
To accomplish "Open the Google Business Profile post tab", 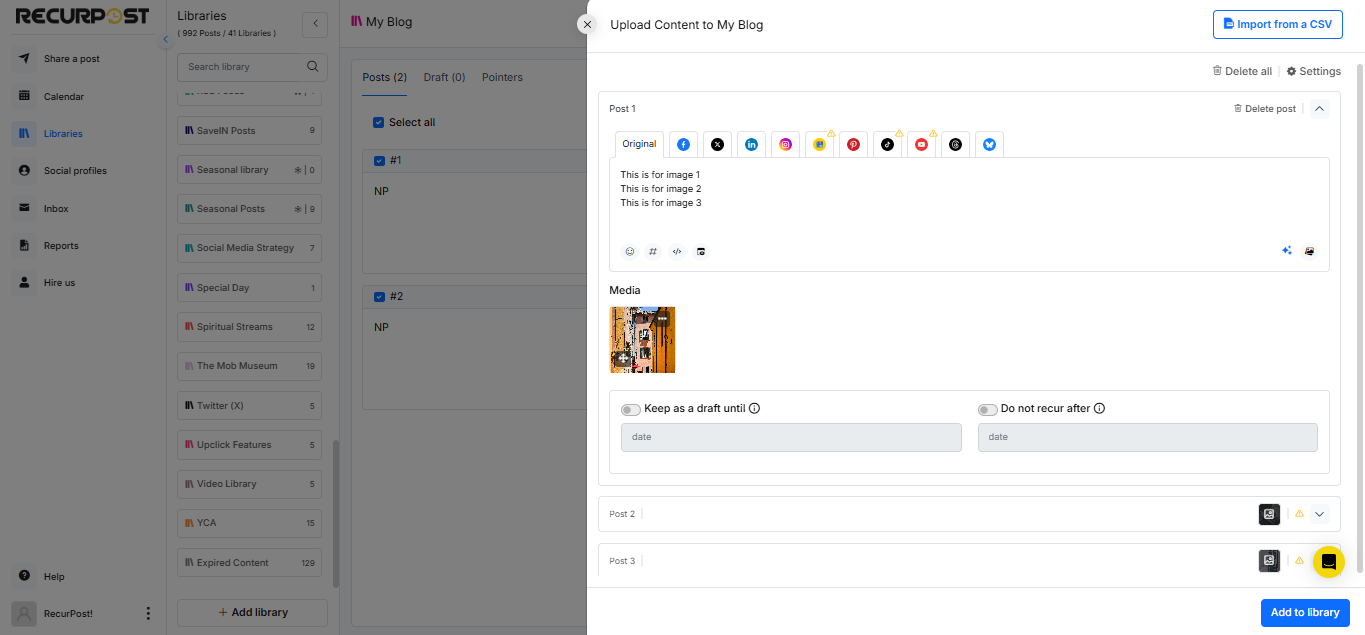I will [819, 144].
